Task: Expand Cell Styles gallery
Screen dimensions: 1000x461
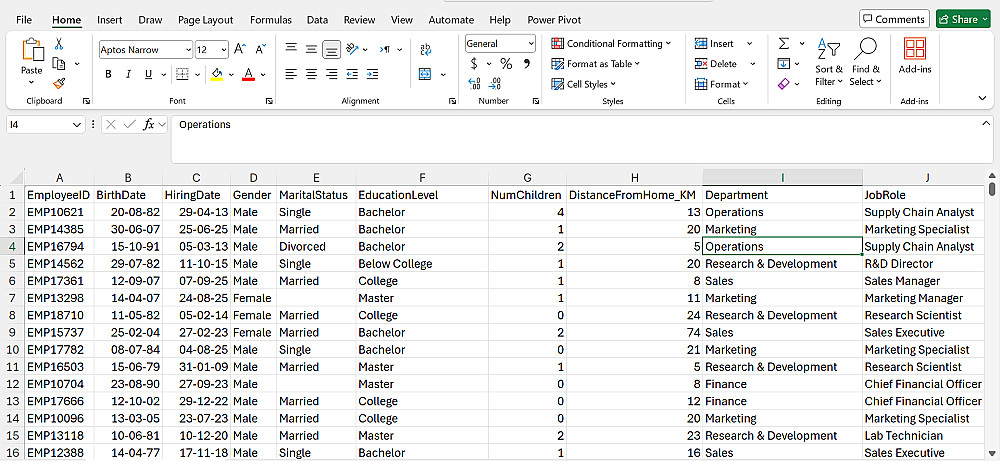Action: (583, 84)
